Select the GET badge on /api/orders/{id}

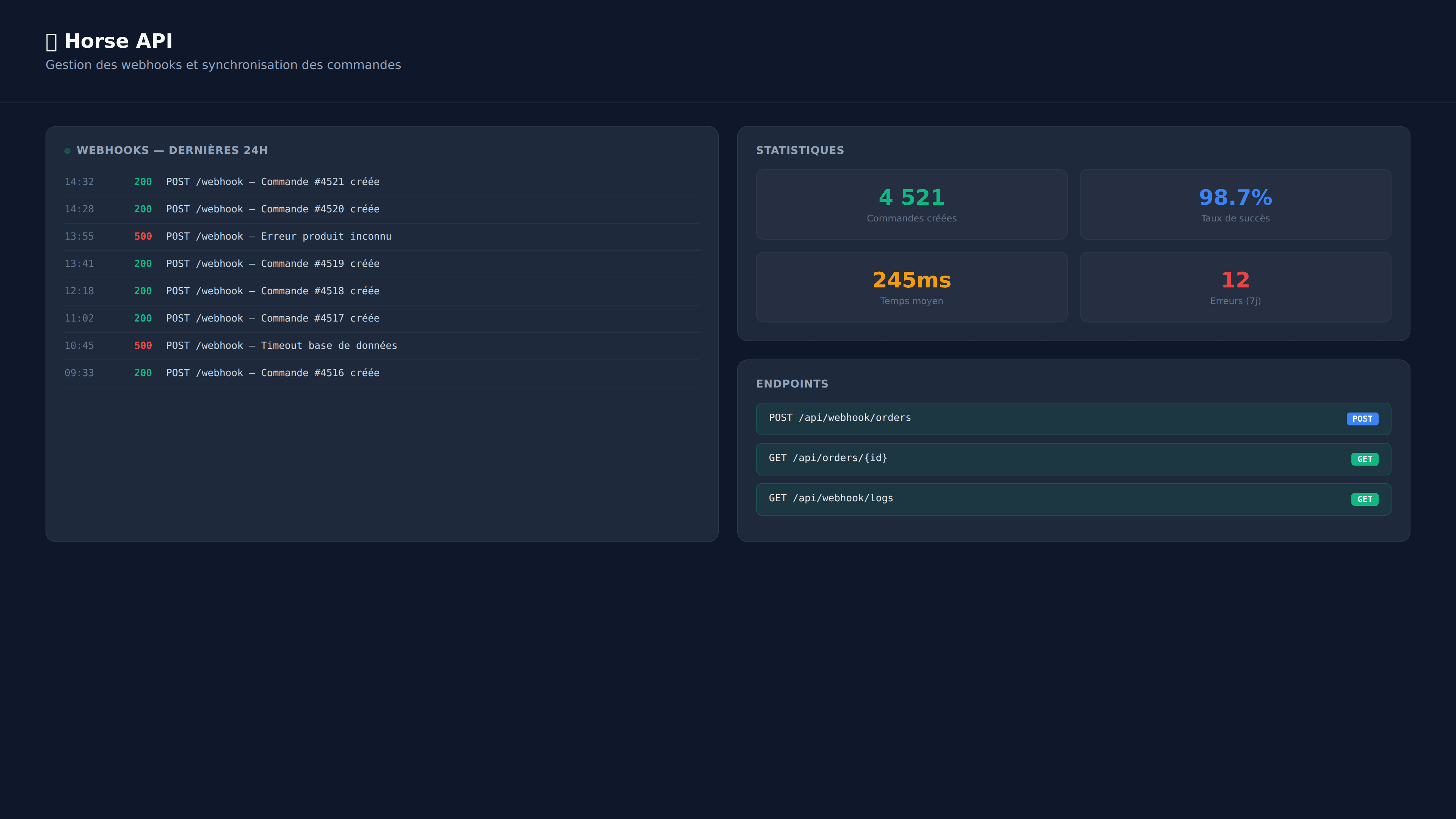point(1365,459)
